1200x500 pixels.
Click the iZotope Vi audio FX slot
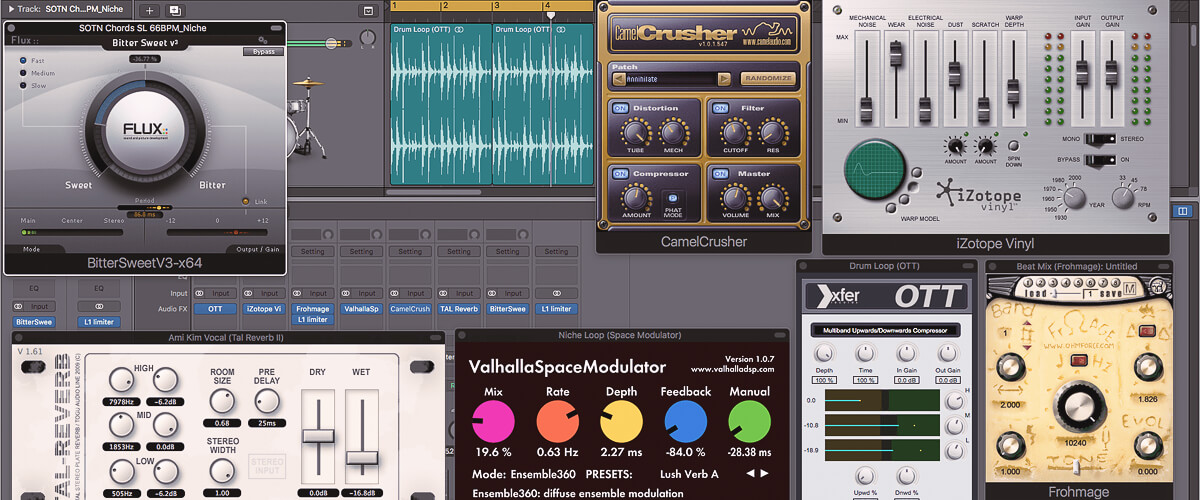tap(264, 310)
